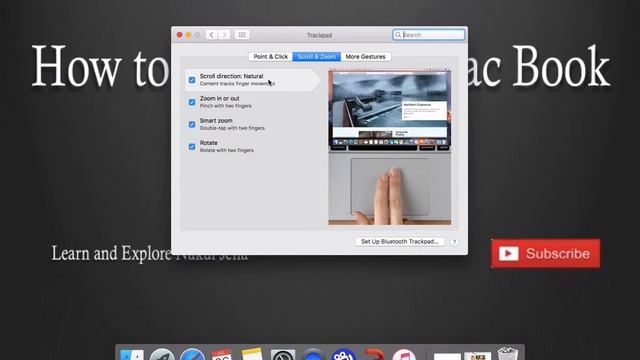Toggle the Zoom in or out checkbox

coord(192,102)
